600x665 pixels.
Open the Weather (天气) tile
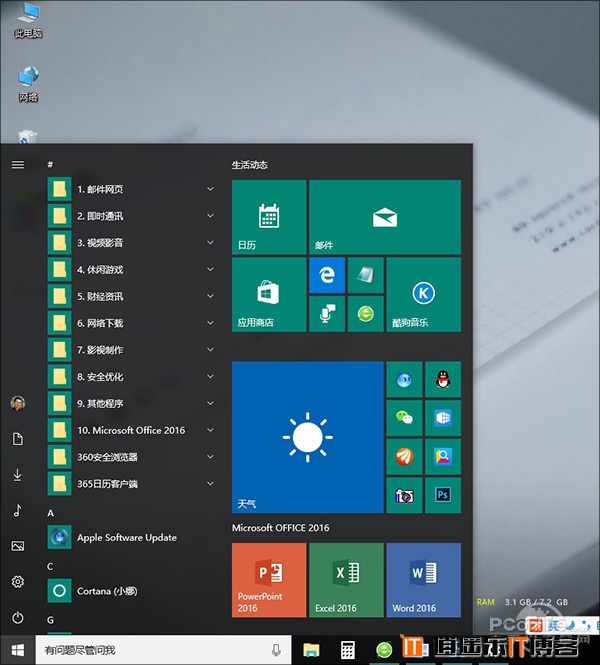[308, 437]
